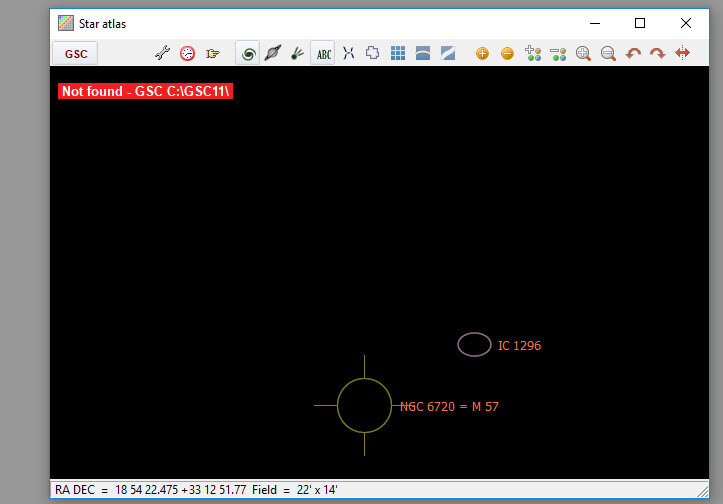Maximize the Star atlas window
Image resolution: width=723 pixels, height=504 pixels.
(640, 23)
